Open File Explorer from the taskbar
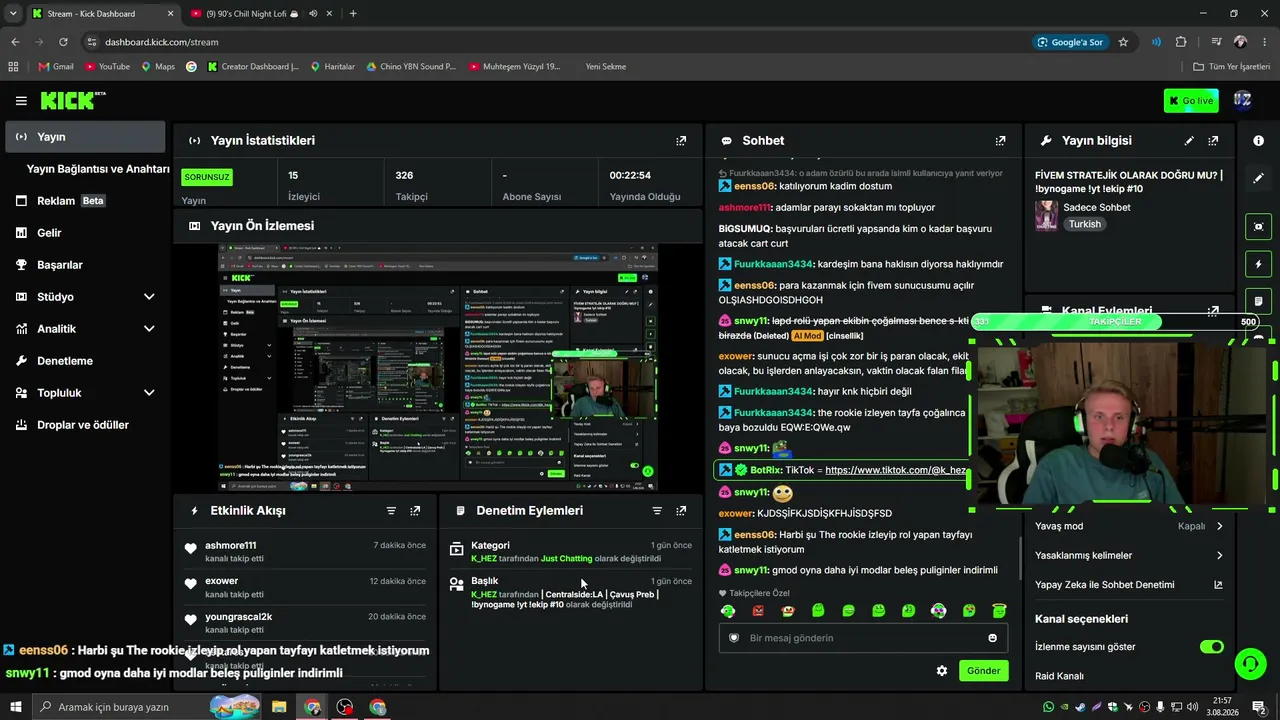Viewport: 1280px width, 720px height. click(279, 707)
